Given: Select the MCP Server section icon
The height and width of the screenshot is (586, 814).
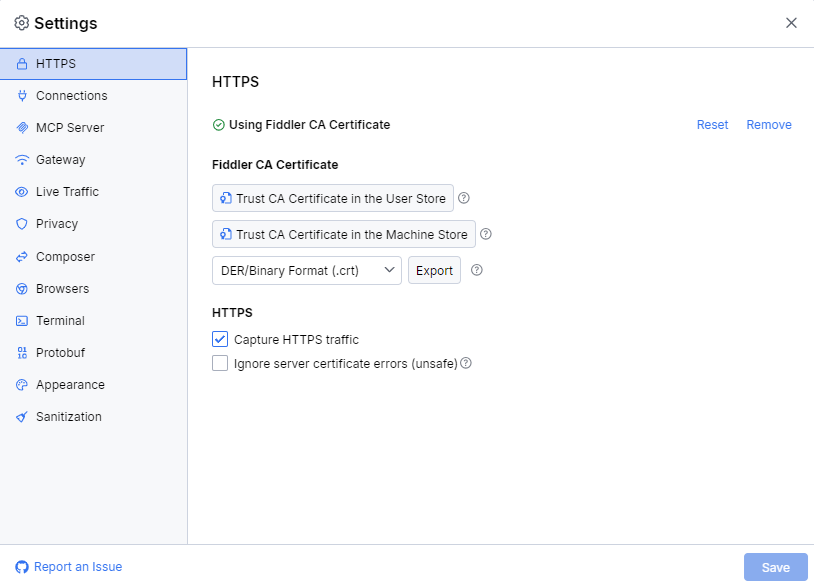Looking at the screenshot, I should tap(22, 127).
